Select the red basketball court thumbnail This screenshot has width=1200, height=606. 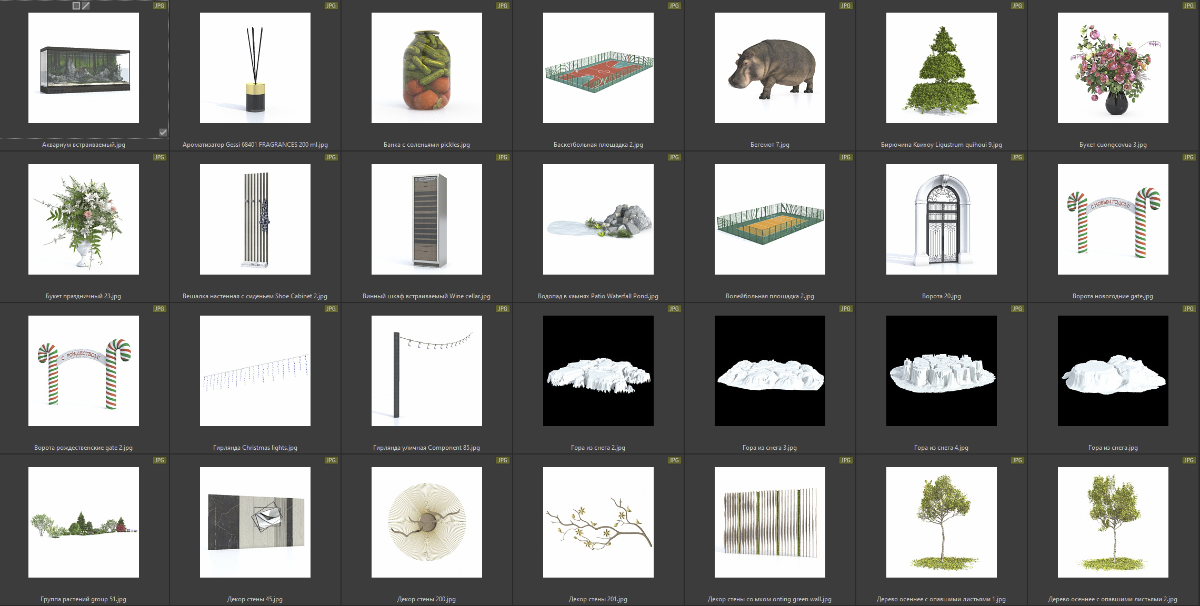pyautogui.click(x=598, y=68)
